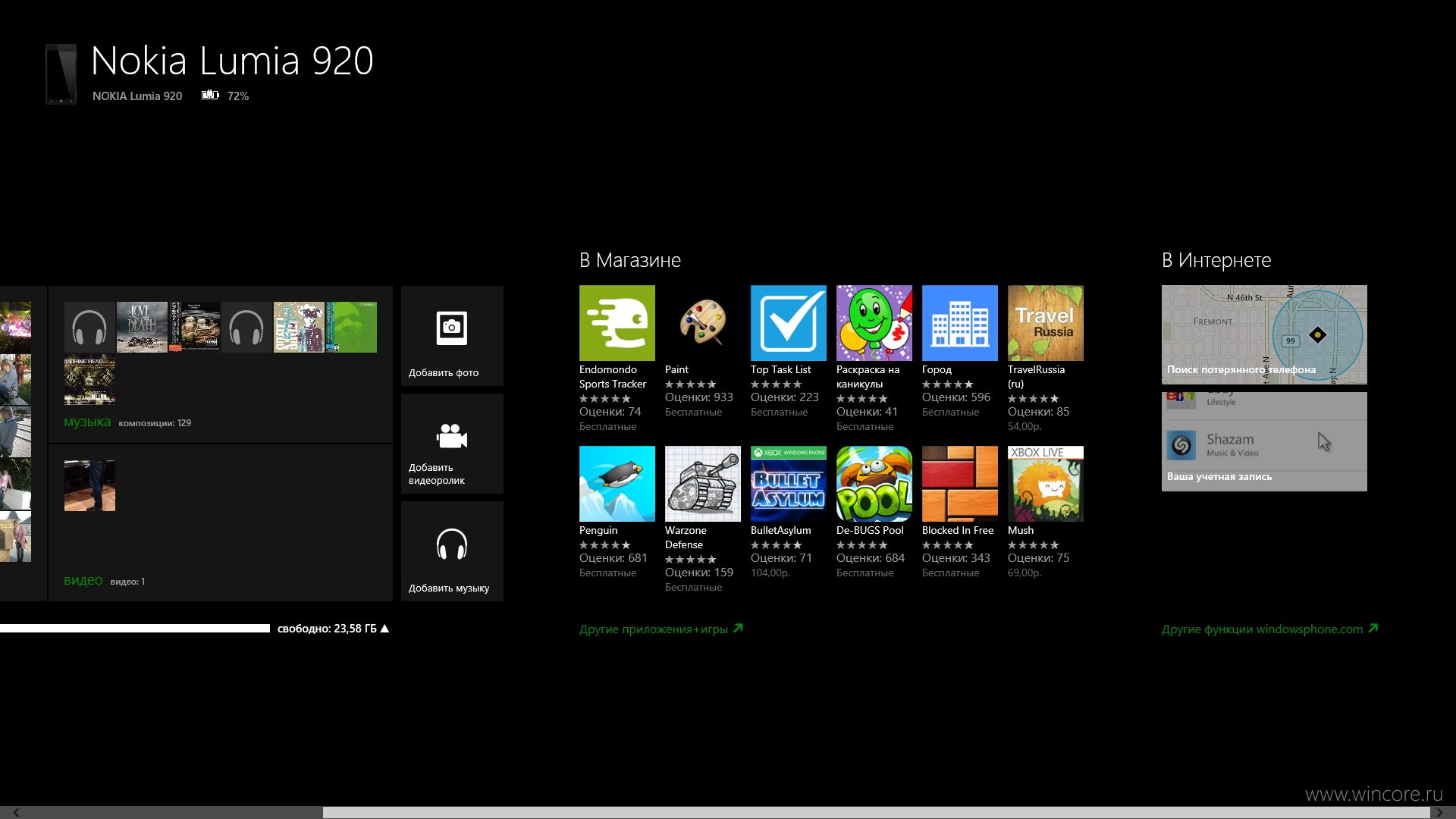Select the first headphones album placeholder
Viewport: 1456px width, 819px height.
89,327
